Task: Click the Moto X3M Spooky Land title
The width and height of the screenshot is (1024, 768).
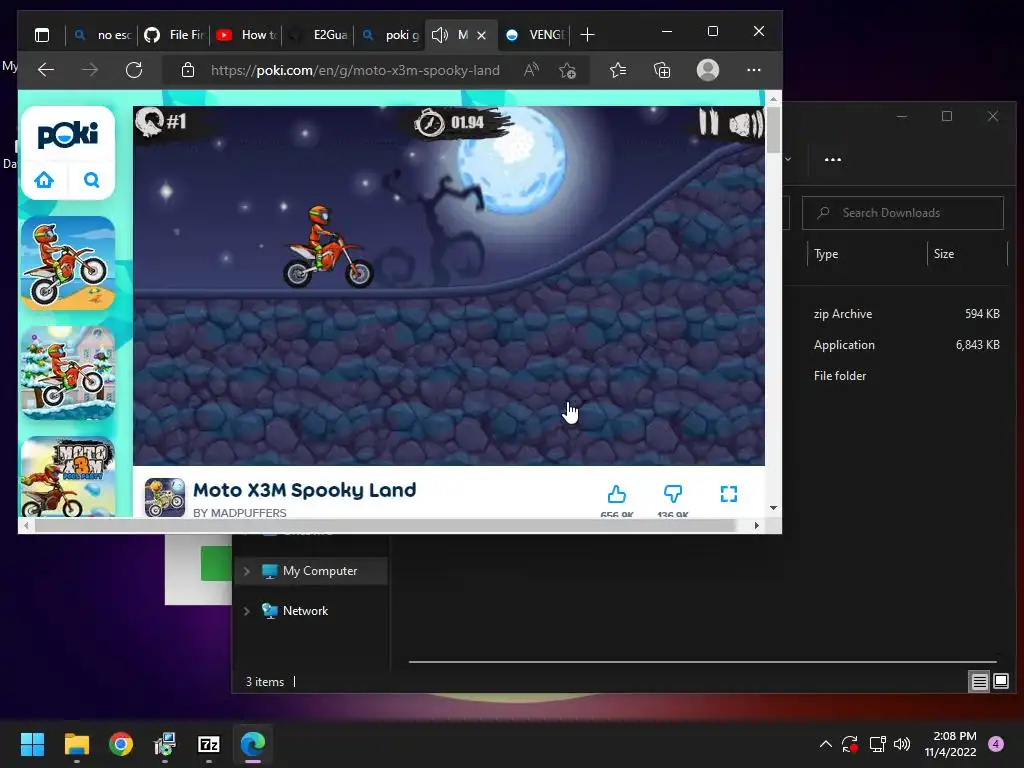Action: [x=304, y=490]
